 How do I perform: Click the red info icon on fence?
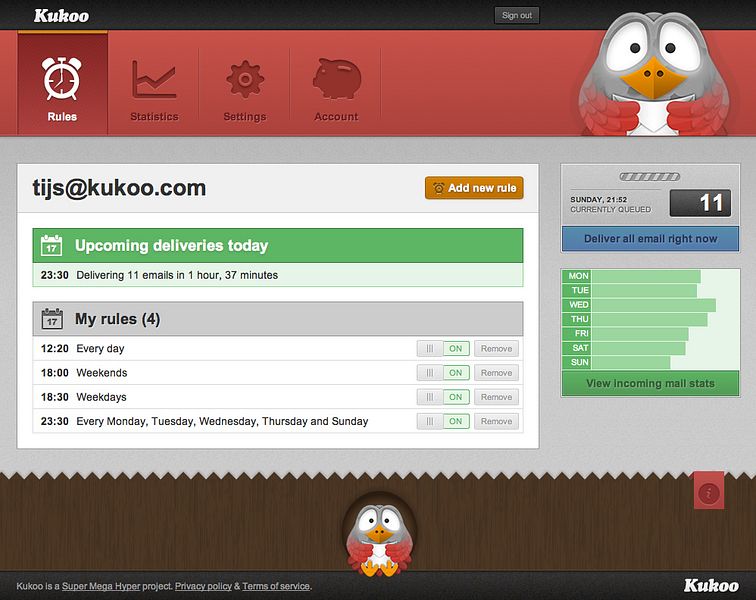point(709,492)
